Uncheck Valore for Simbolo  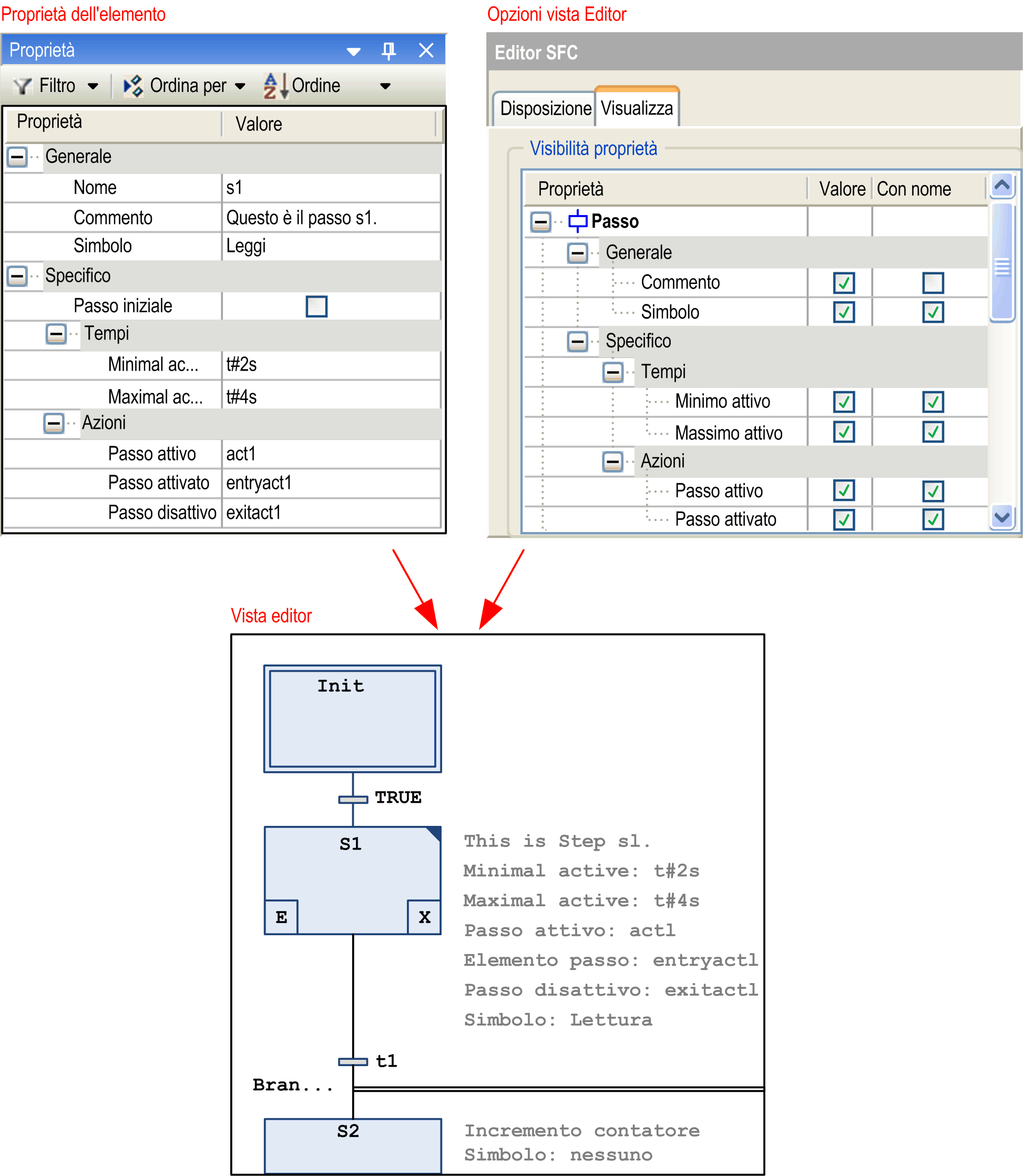coord(843,312)
